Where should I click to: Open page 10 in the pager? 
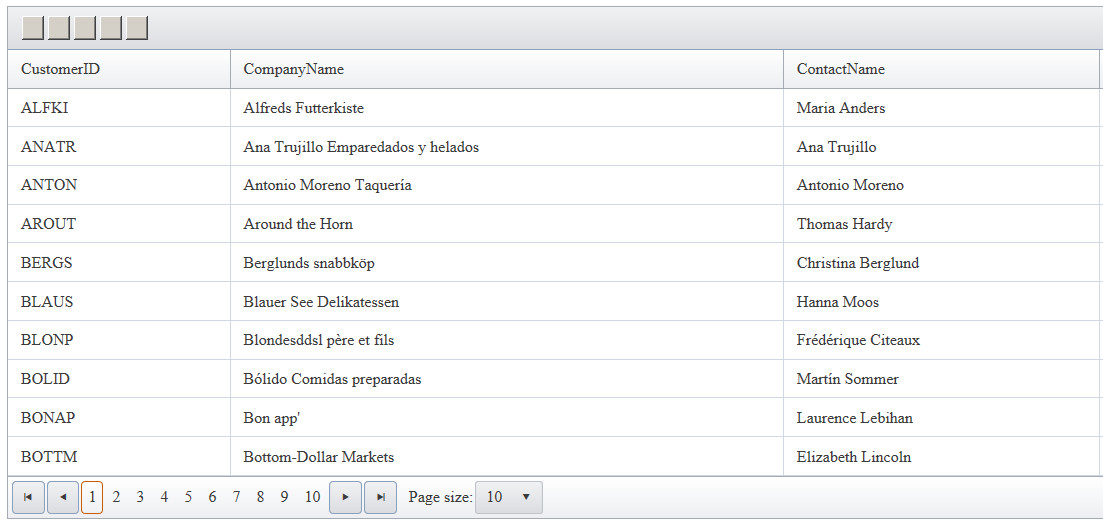[312, 497]
